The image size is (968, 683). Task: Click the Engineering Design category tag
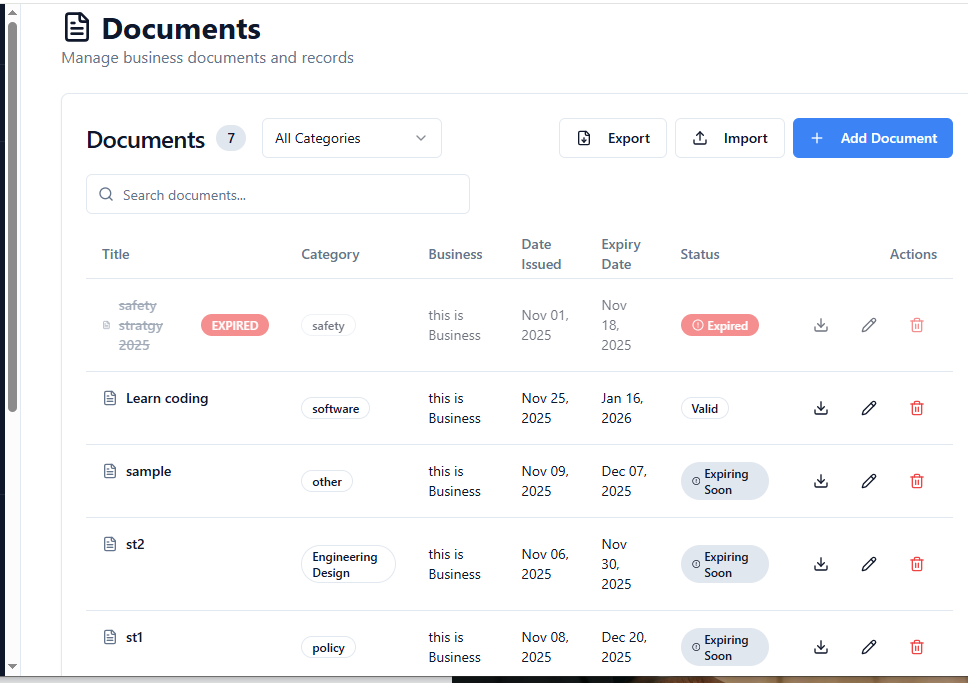345,565
